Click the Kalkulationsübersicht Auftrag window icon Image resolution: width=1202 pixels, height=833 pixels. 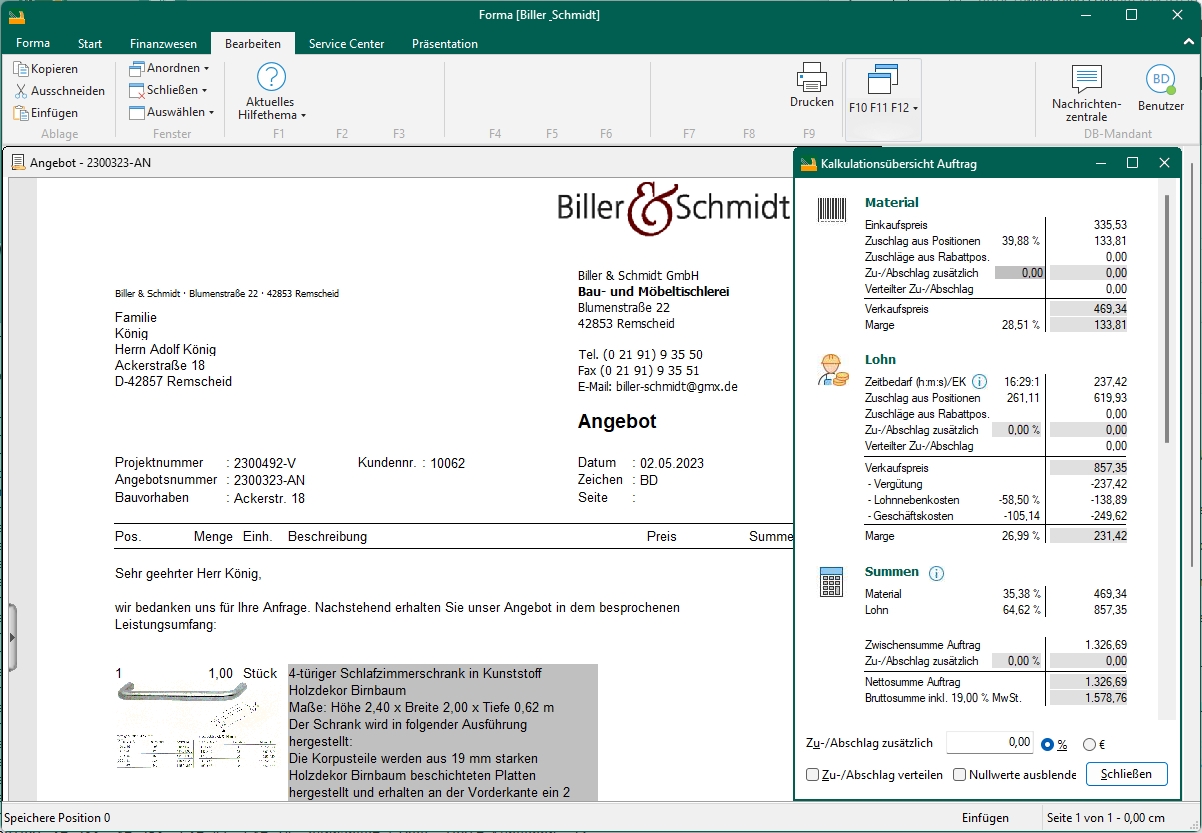click(x=808, y=163)
